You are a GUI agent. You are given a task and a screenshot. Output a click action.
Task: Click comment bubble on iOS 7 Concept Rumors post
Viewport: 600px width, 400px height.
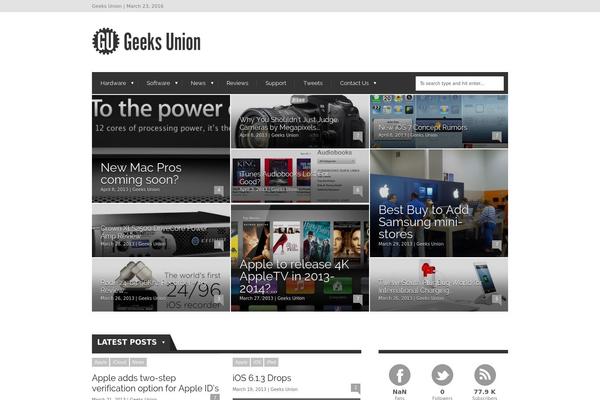coord(496,136)
